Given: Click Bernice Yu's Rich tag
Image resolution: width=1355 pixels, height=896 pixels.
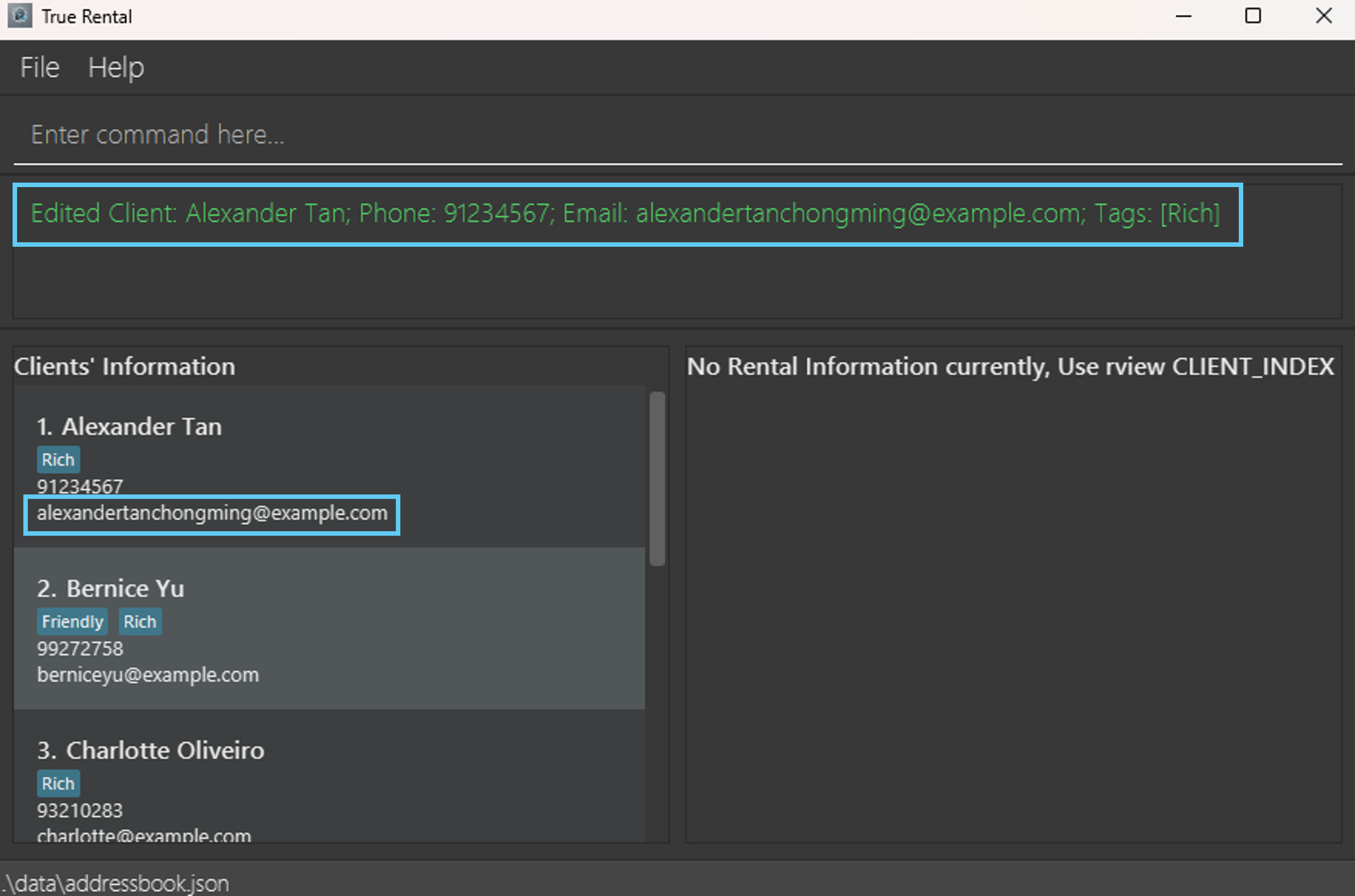Looking at the screenshot, I should [140, 622].
